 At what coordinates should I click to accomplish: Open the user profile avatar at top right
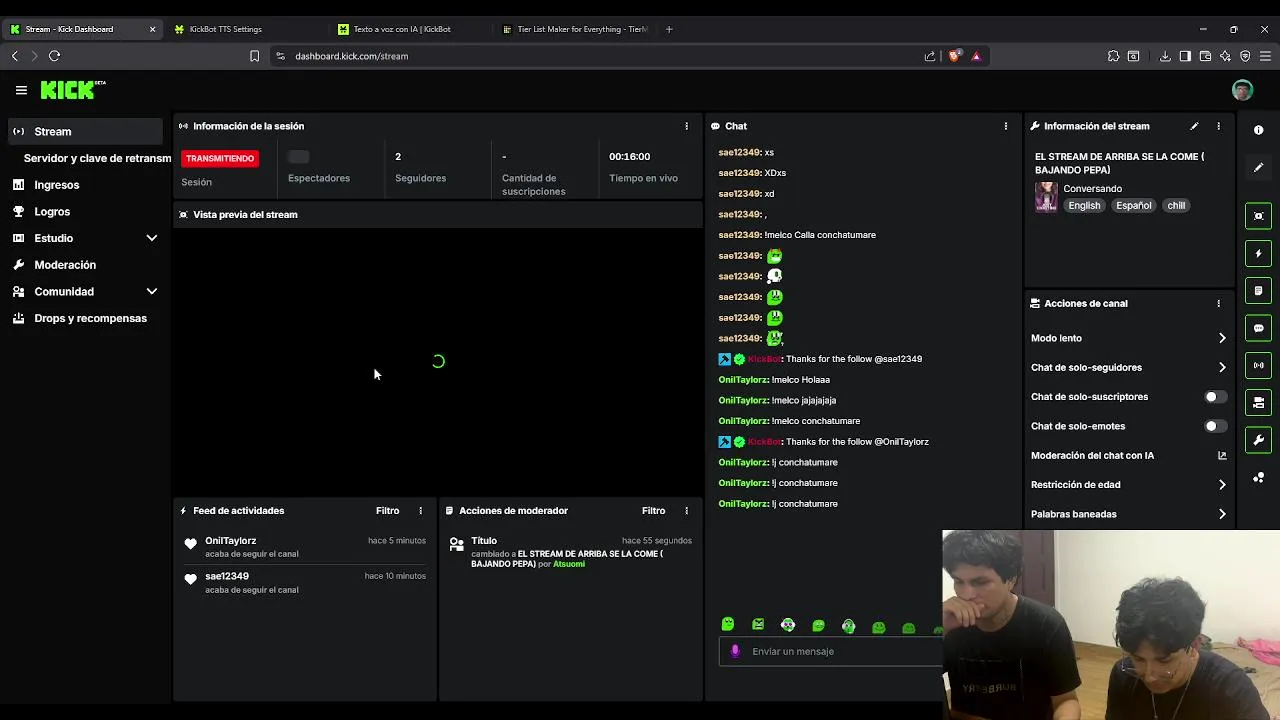[1242, 90]
